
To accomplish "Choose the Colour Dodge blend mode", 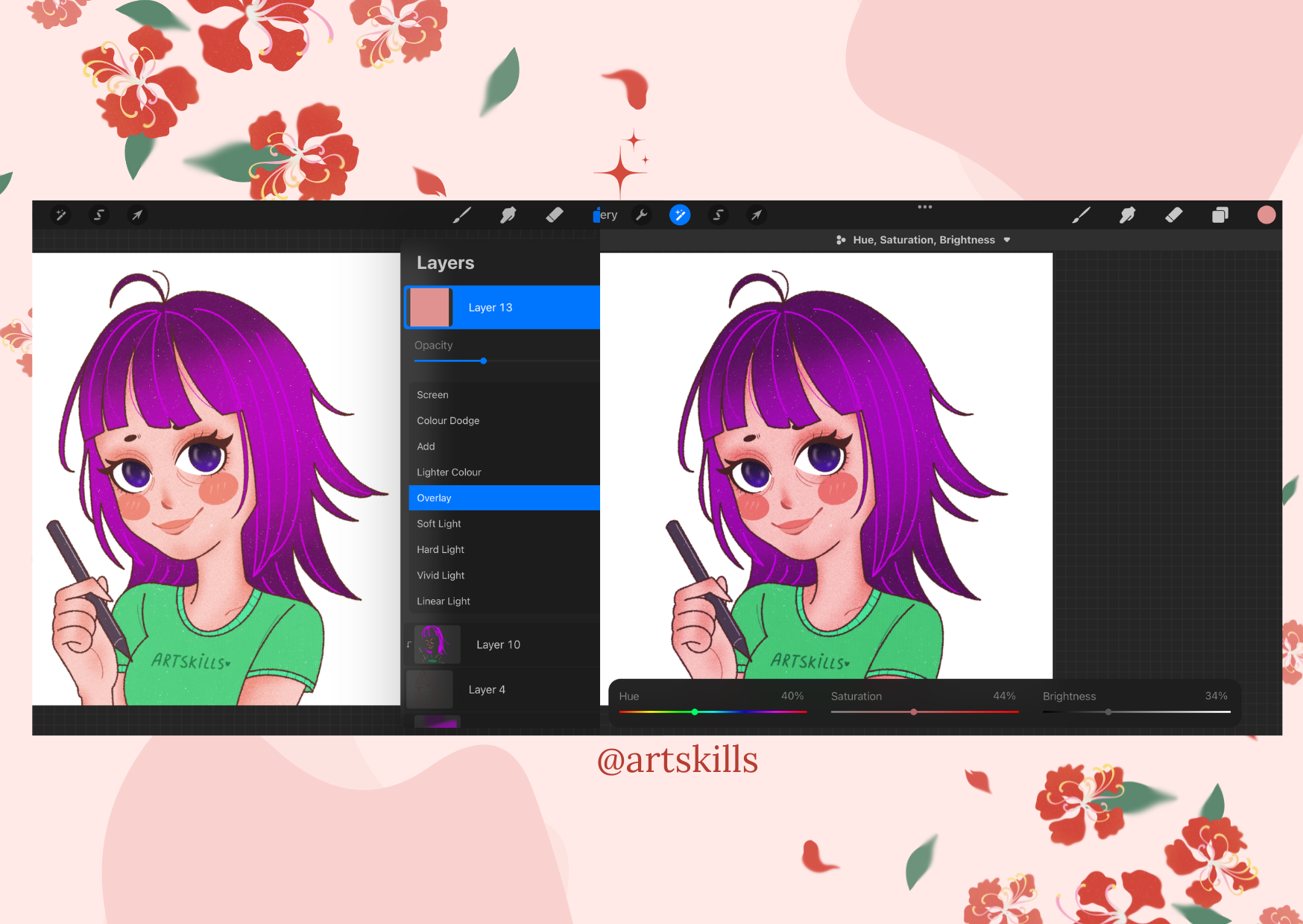I will click(x=505, y=421).
